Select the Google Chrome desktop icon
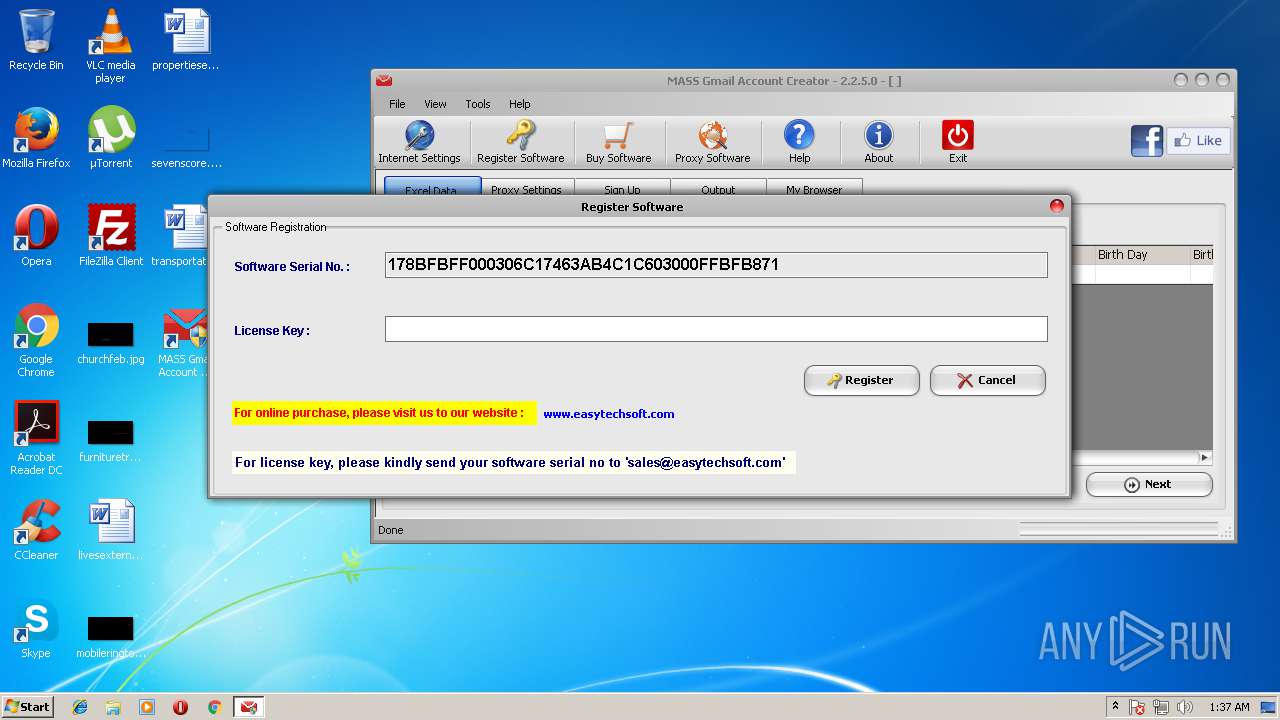 36,340
